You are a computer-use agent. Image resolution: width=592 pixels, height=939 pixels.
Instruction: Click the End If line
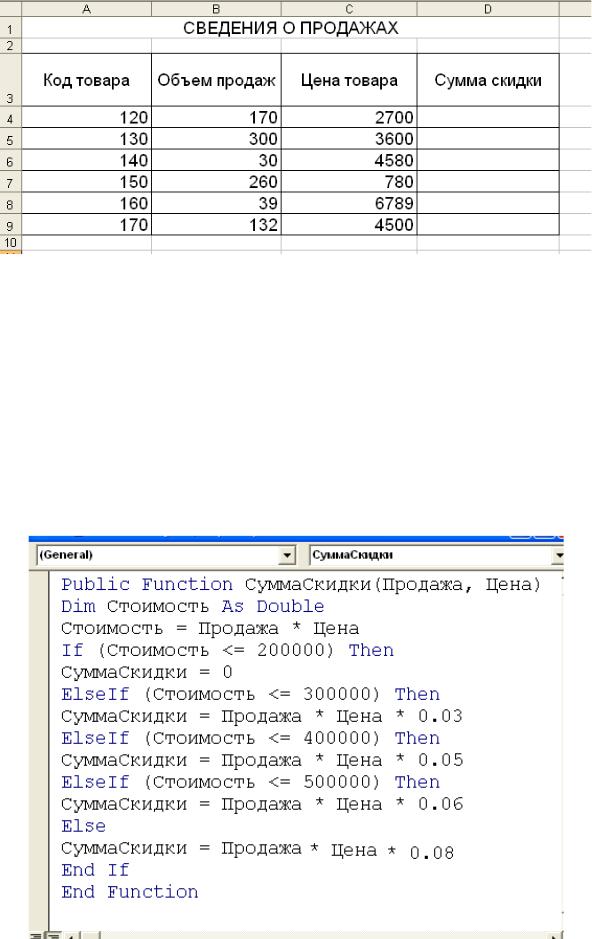coord(95,870)
